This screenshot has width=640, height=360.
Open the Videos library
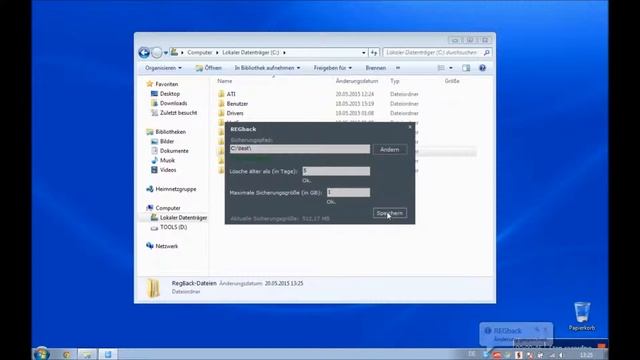point(164,170)
